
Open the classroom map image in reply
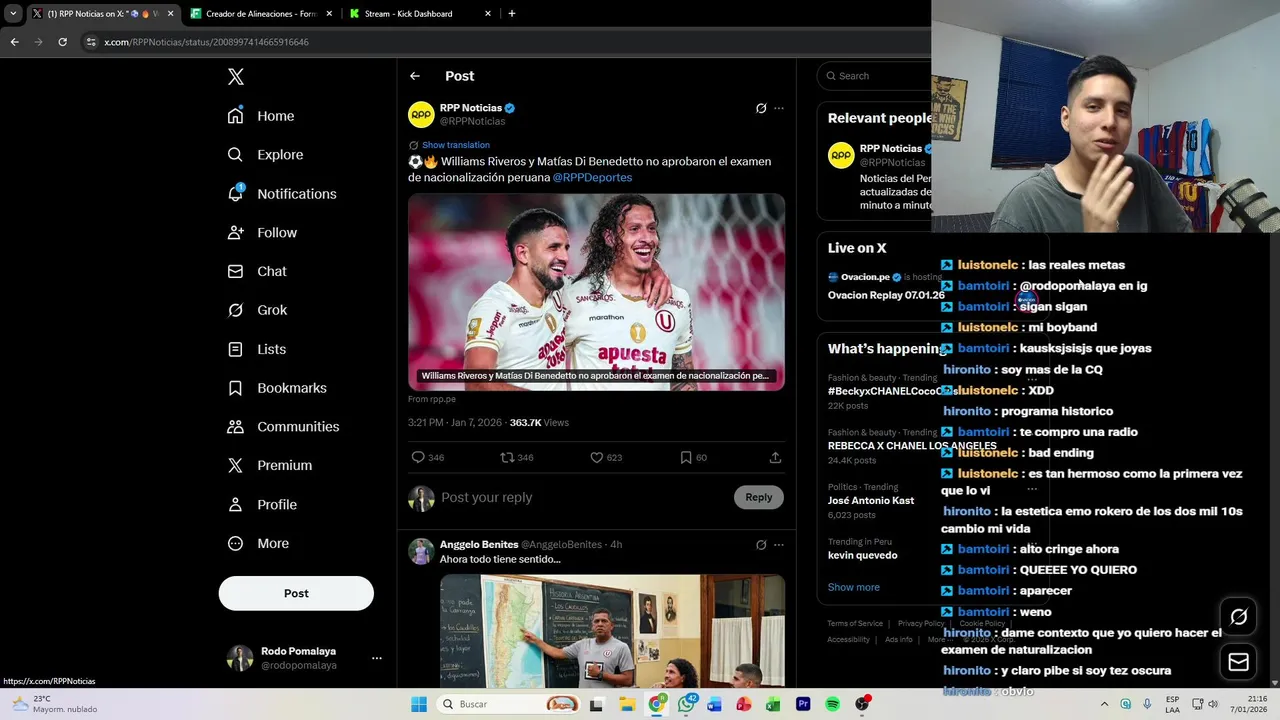[612, 630]
